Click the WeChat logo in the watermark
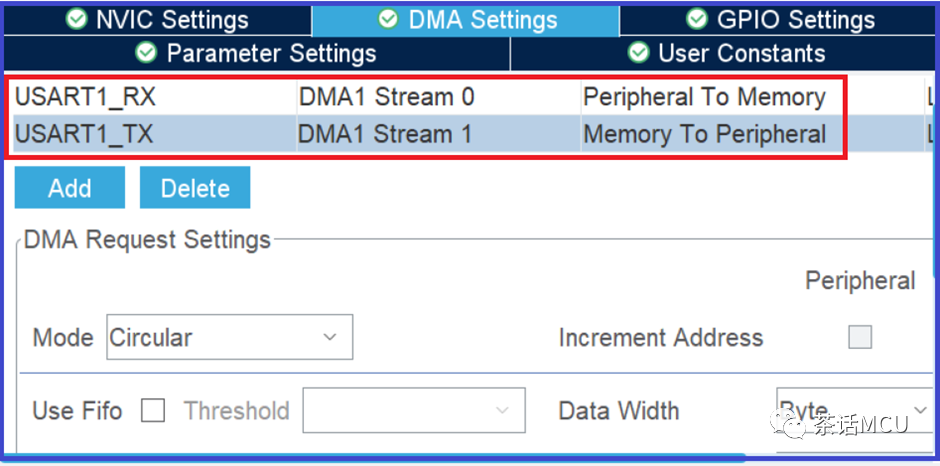 click(x=789, y=423)
